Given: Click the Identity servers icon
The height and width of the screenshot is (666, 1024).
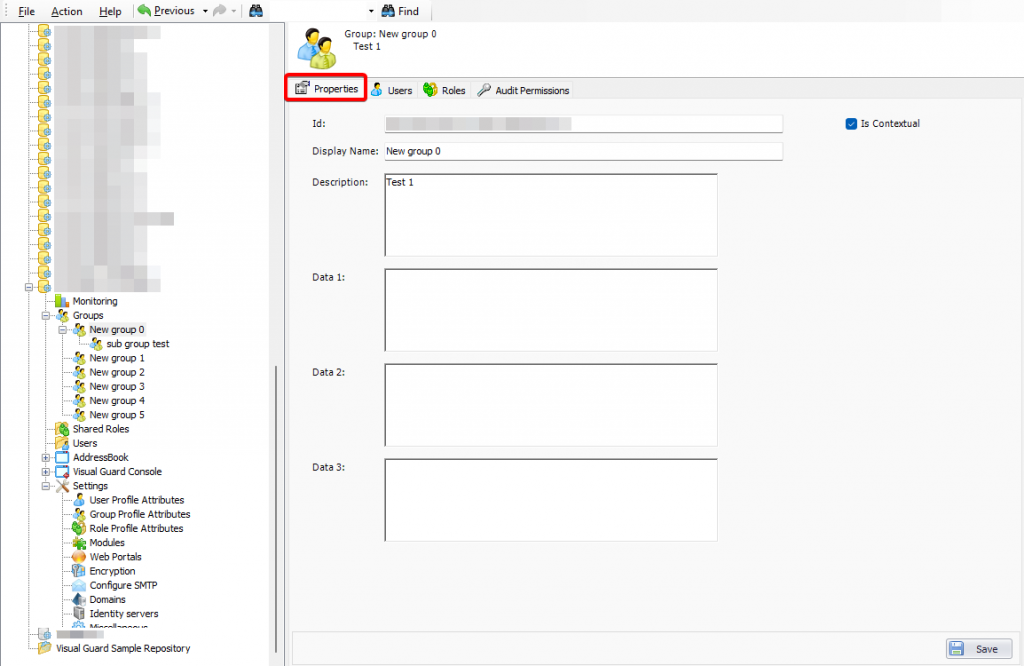Looking at the screenshot, I should click(79, 614).
